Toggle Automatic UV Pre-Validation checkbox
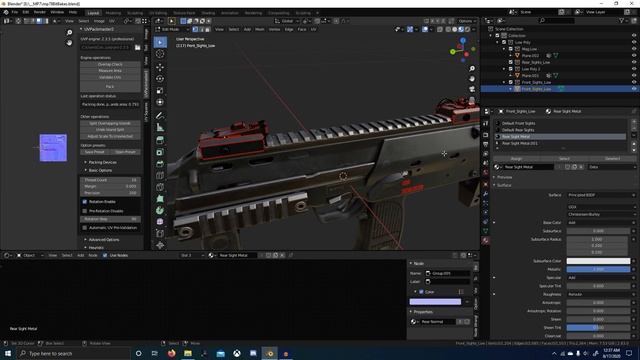640x360 pixels. [85, 228]
